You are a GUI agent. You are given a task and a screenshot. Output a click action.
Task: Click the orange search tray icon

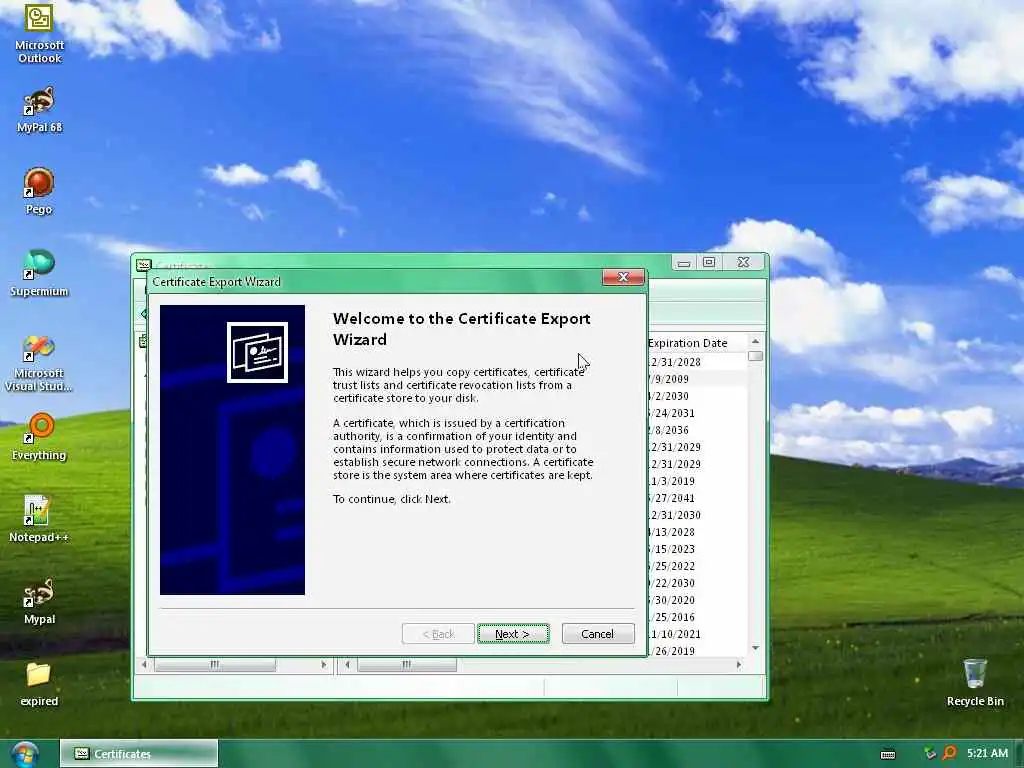[x=950, y=753]
